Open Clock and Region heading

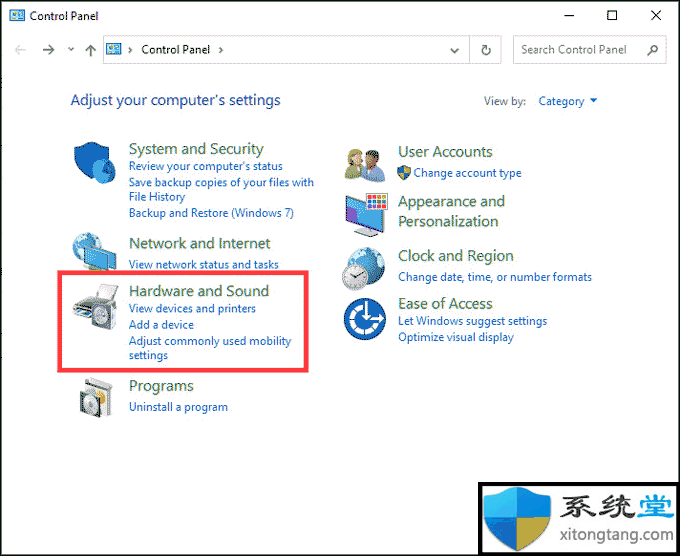(456, 256)
